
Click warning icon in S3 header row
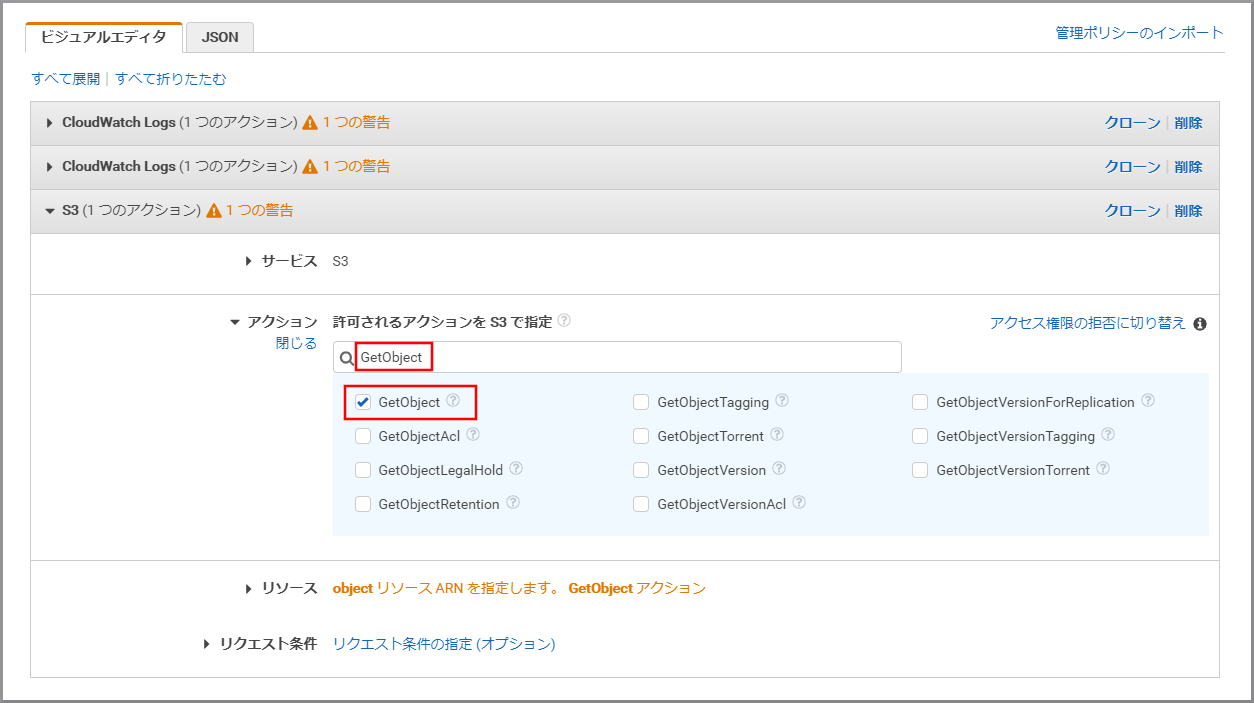click(213, 211)
